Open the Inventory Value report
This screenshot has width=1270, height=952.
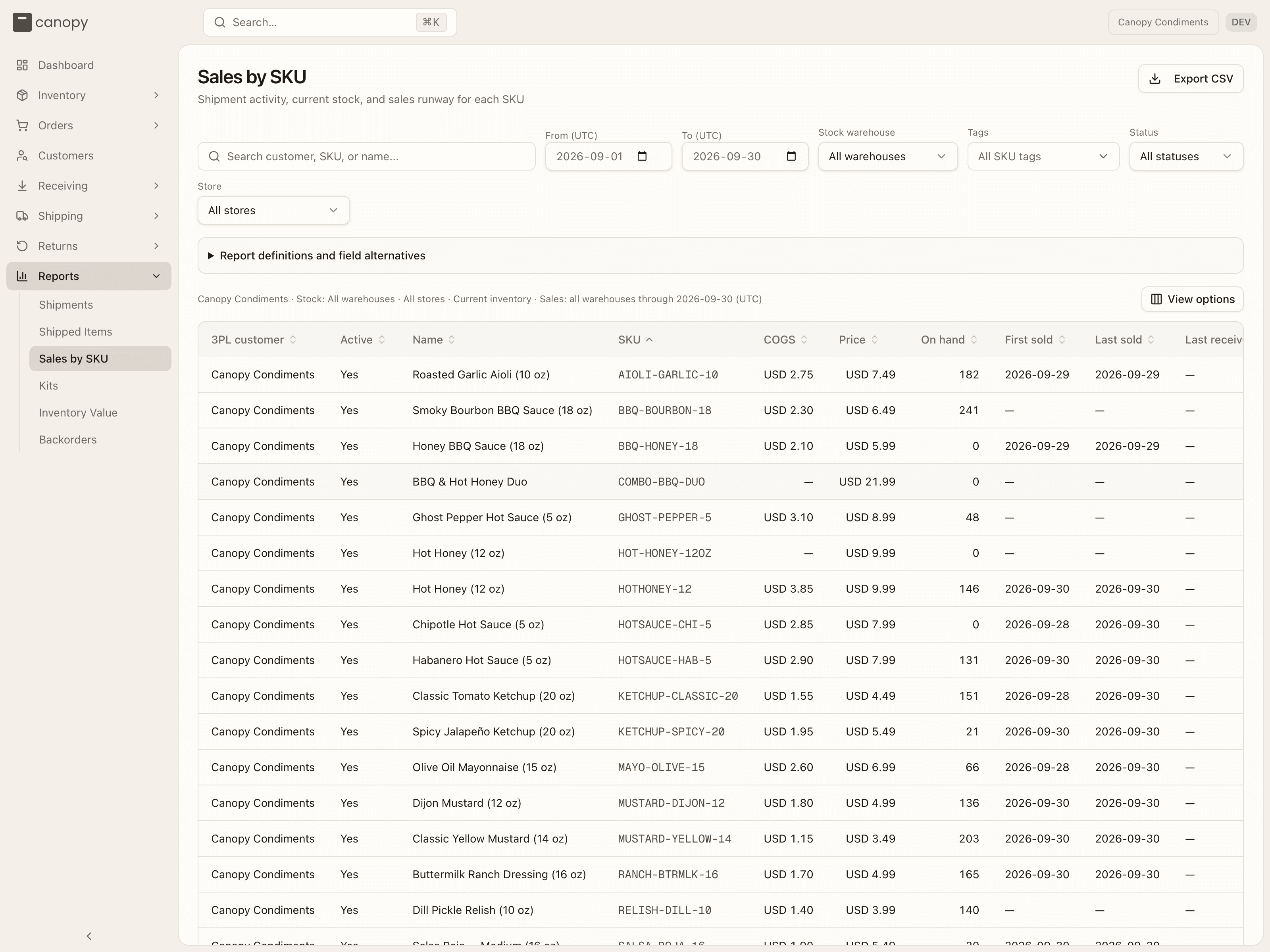pos(100,413)
